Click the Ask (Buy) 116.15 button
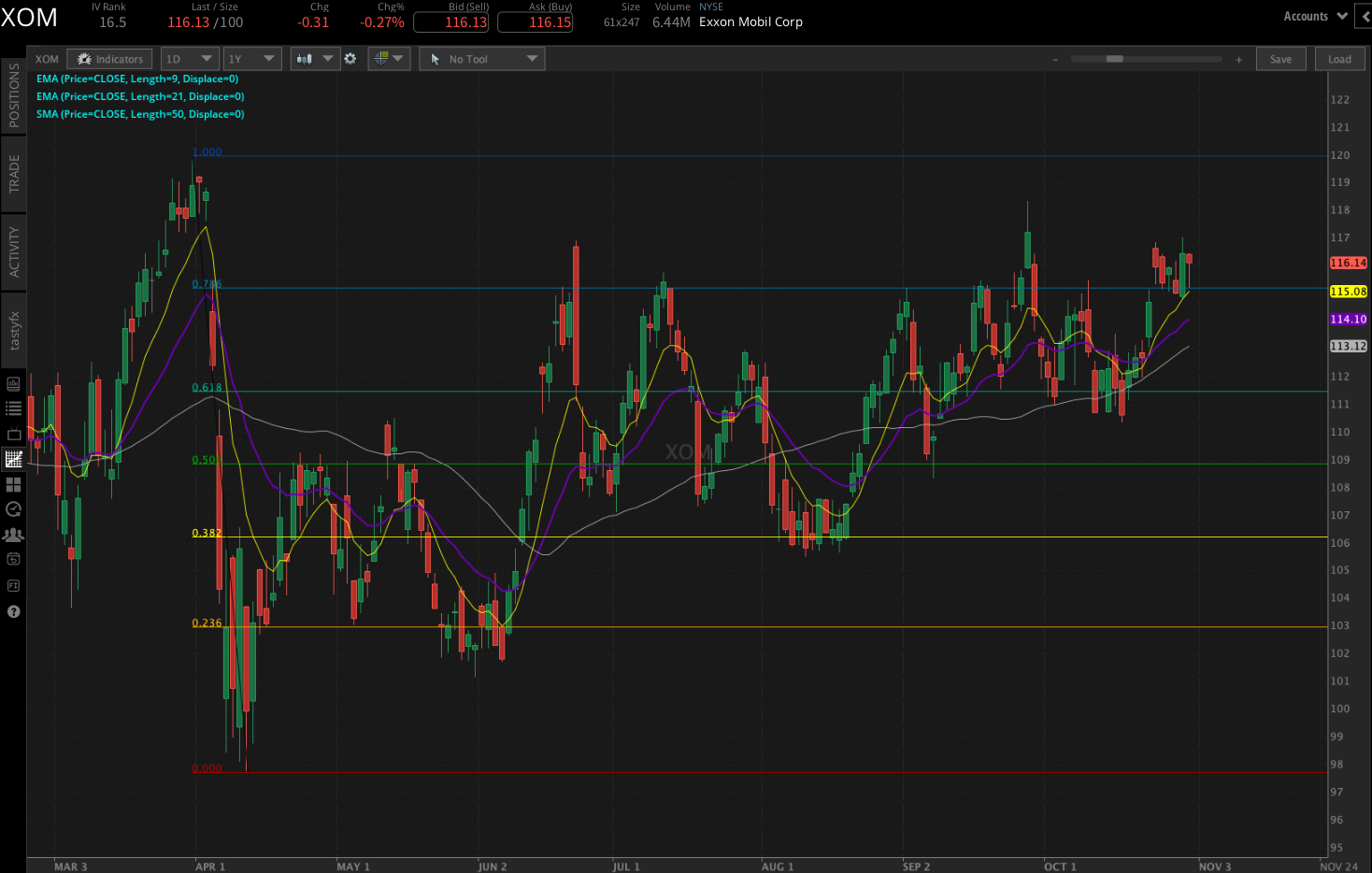The height and width of the screenshot is (873, 1372). [535, 22]
